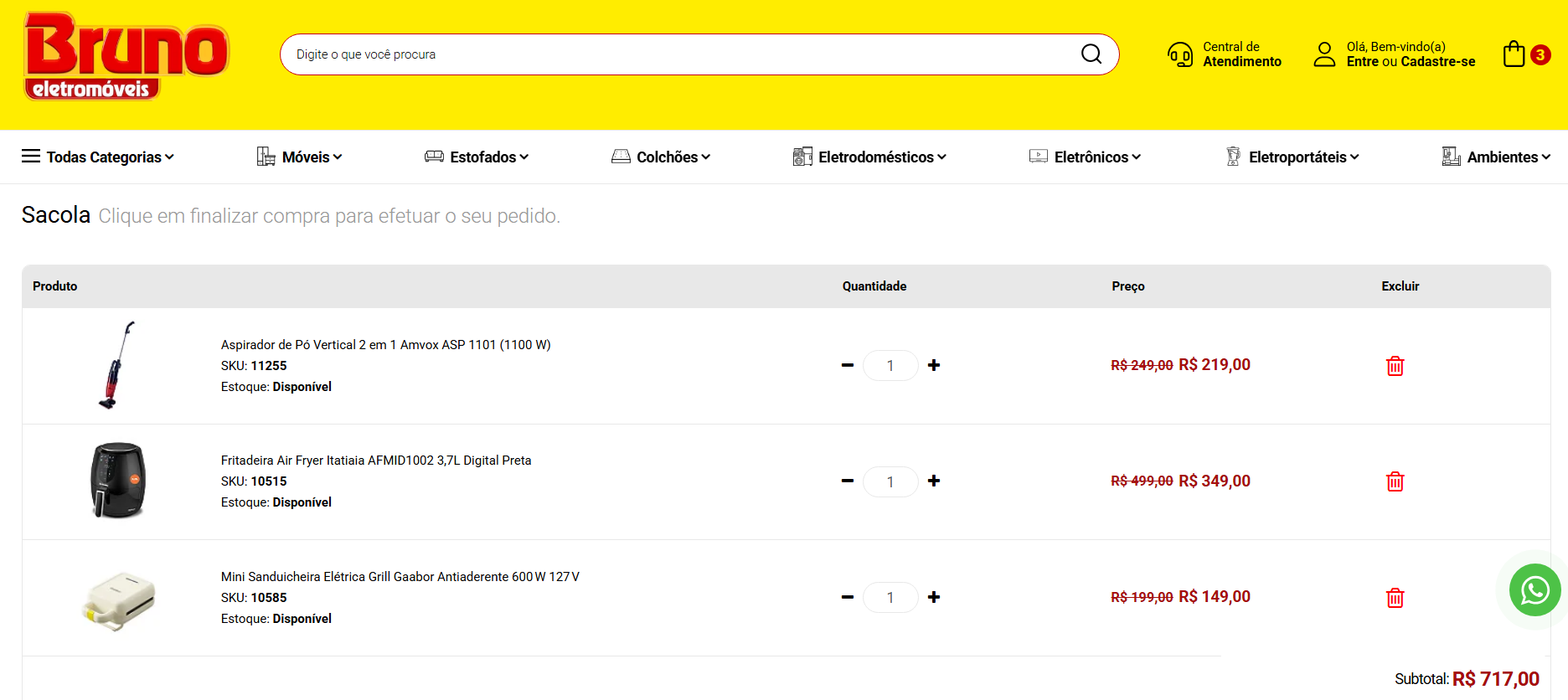Delete Mini Sanduicheira with trash icon
This screenshot has height=700, width=1568.
pyautogui.click(x=1395, y=598)
